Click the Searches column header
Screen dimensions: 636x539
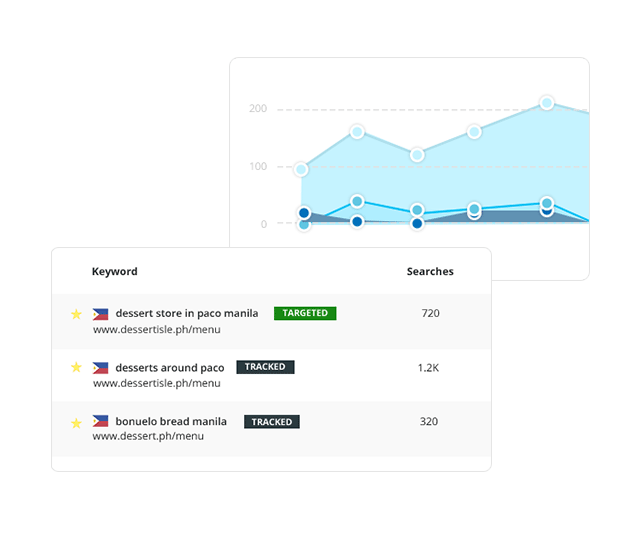tap(430, 271)
